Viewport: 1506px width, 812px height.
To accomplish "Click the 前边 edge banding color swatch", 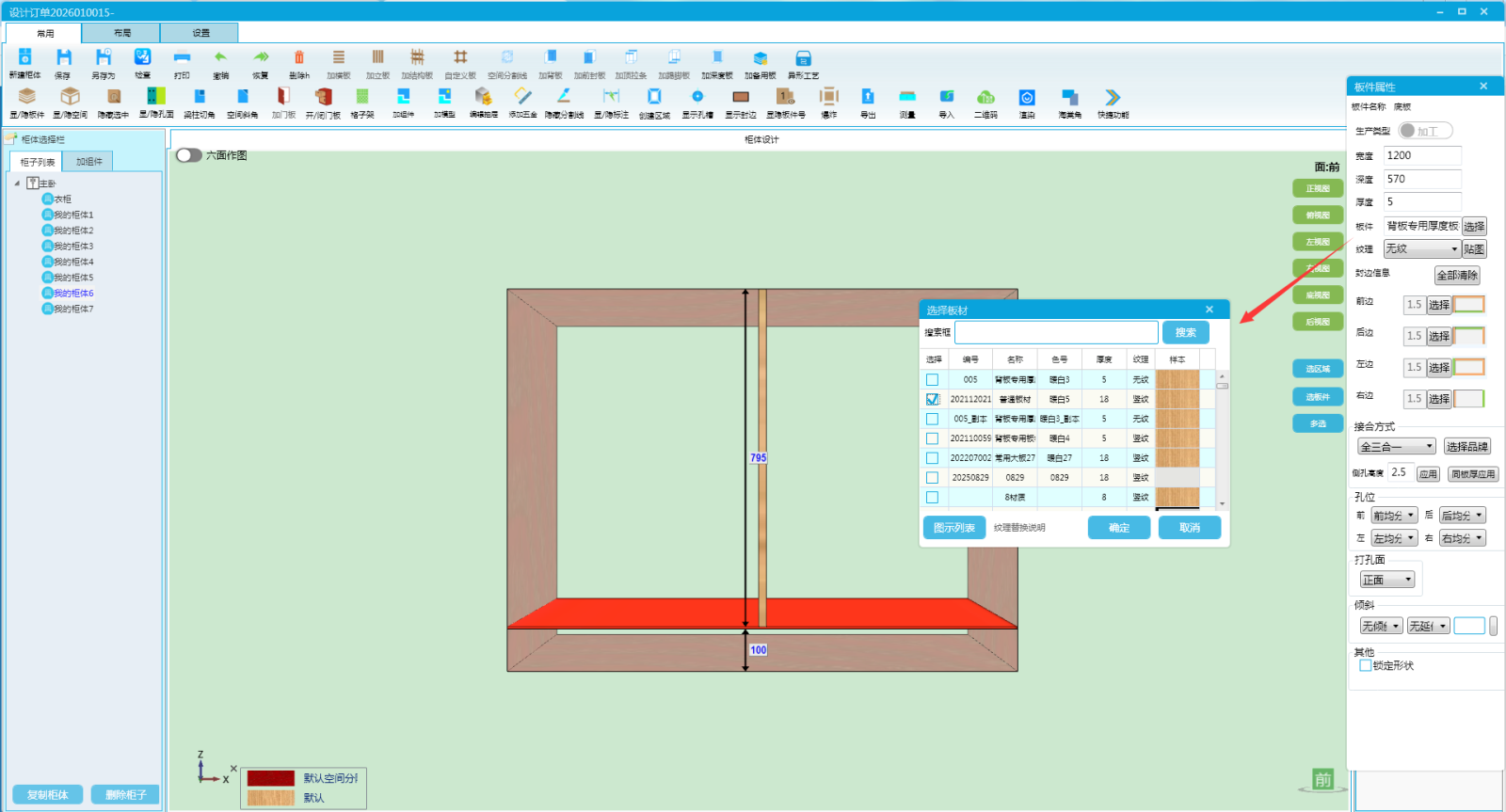I will point(1468,304).
